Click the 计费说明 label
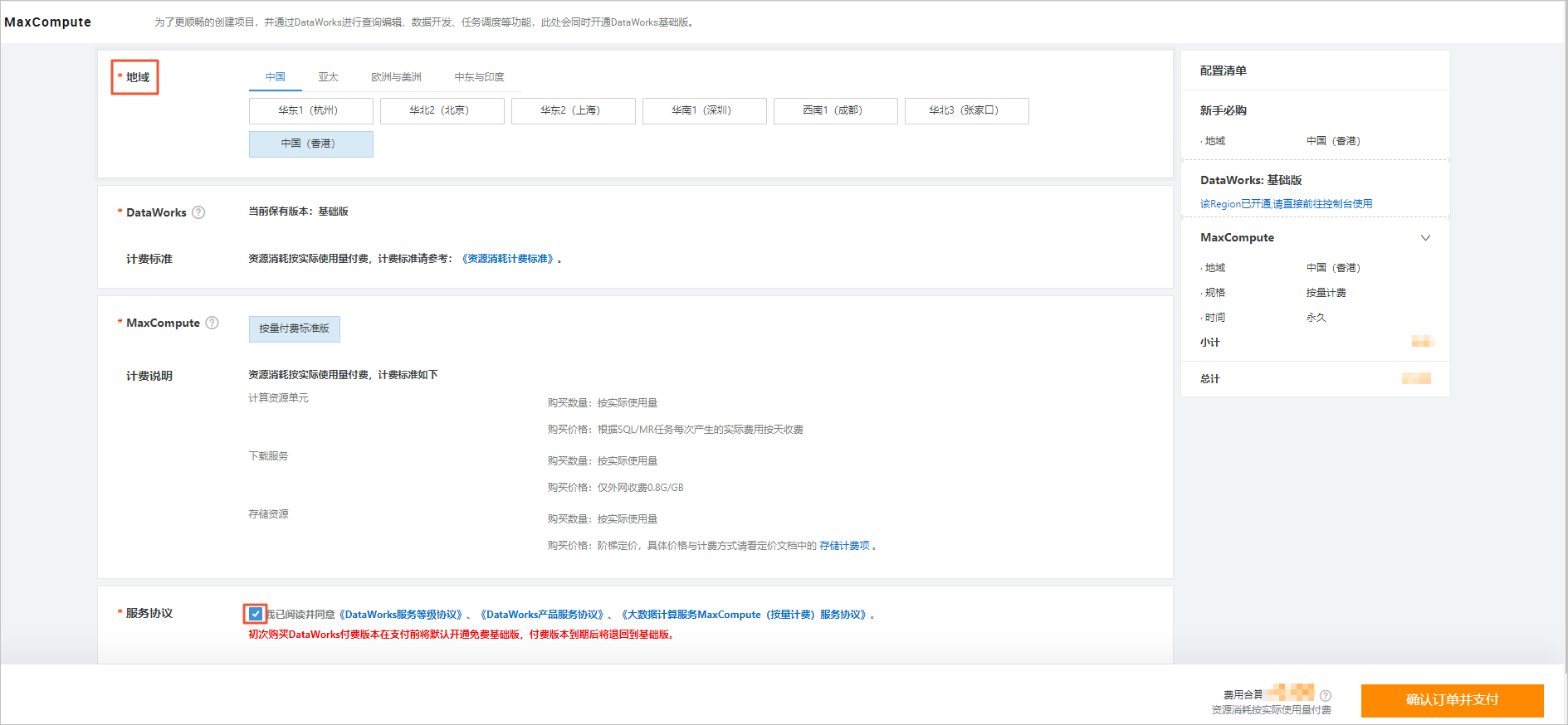Screen dimensions: 1568x725 coord(149,377)
